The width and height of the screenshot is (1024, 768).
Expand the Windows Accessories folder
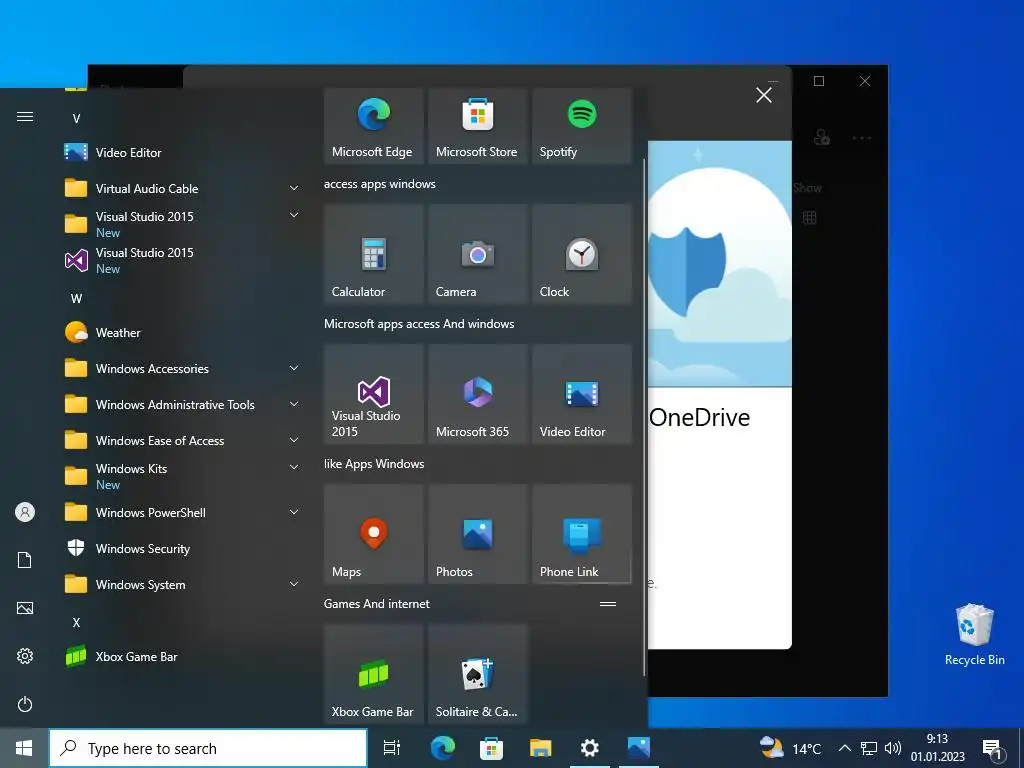(183, 369)
